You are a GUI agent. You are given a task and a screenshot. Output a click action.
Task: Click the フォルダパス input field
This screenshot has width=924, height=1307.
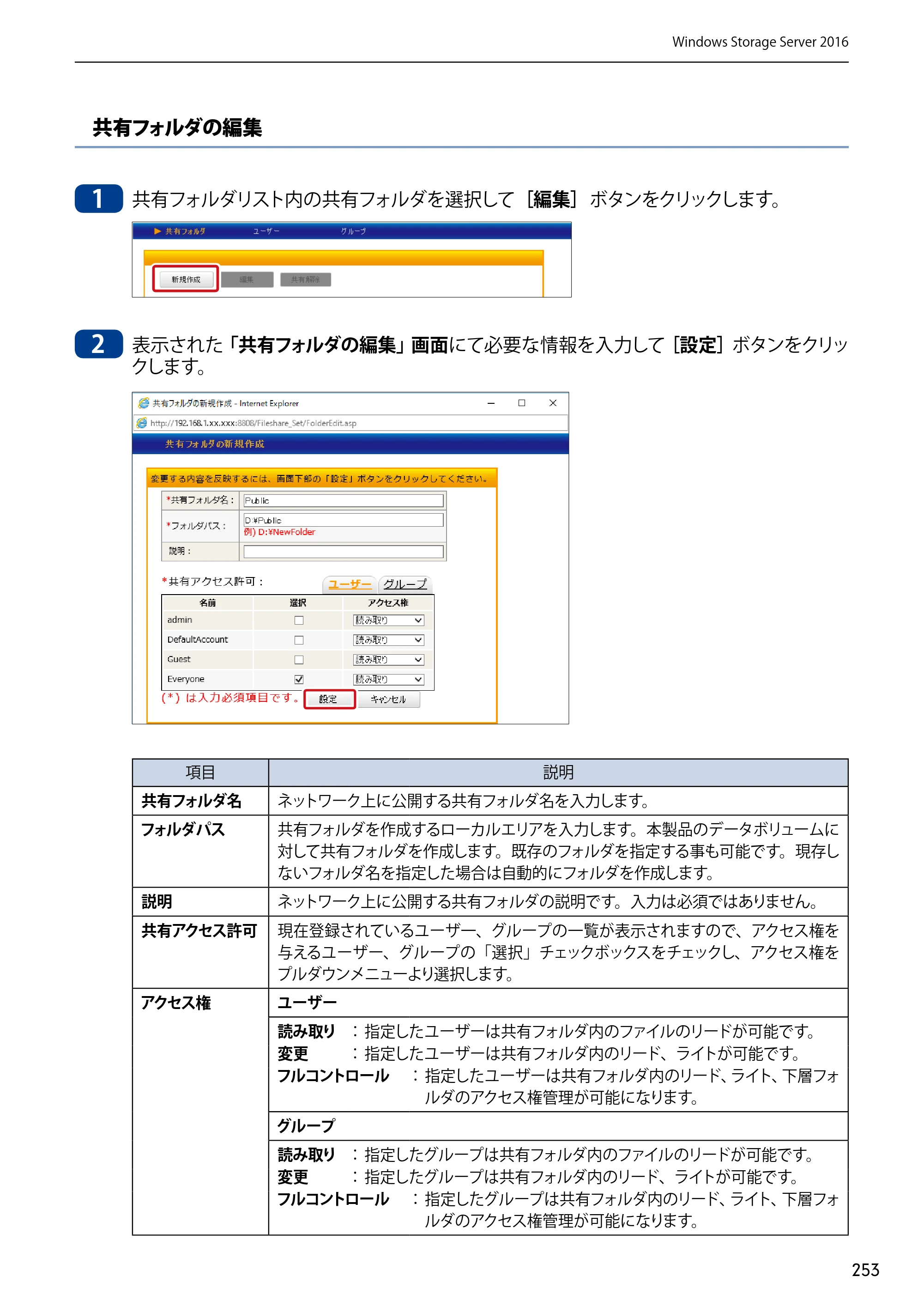click(343, 520)
